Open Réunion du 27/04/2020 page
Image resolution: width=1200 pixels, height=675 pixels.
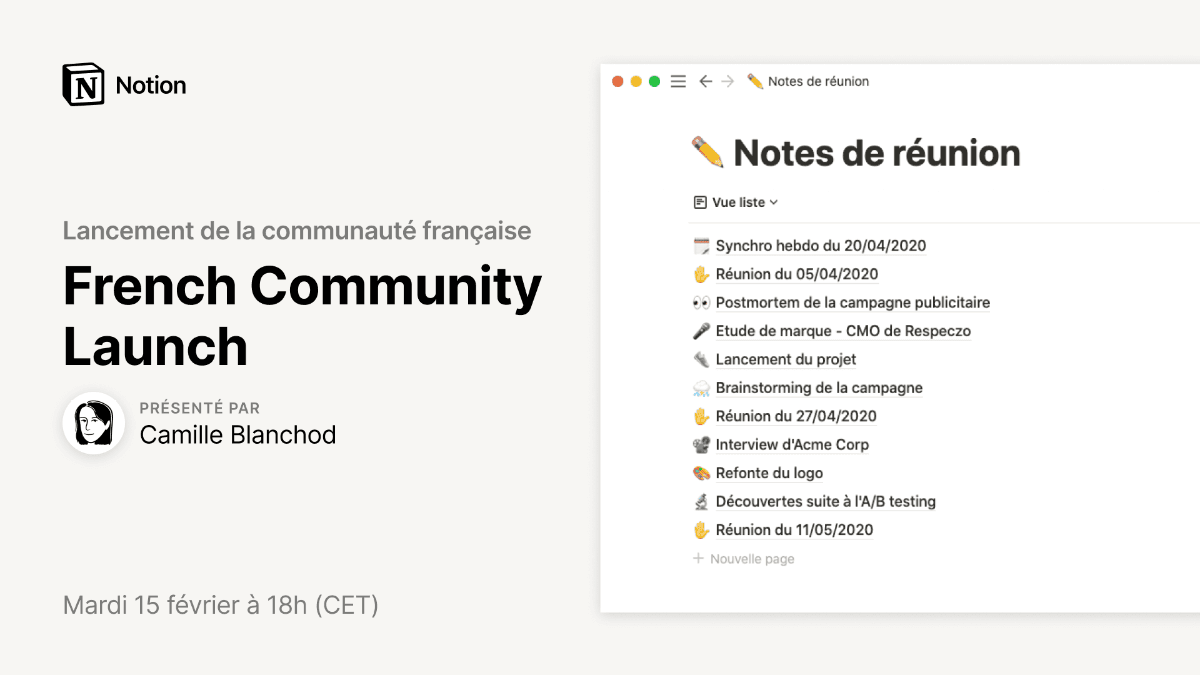click(796, 416)
